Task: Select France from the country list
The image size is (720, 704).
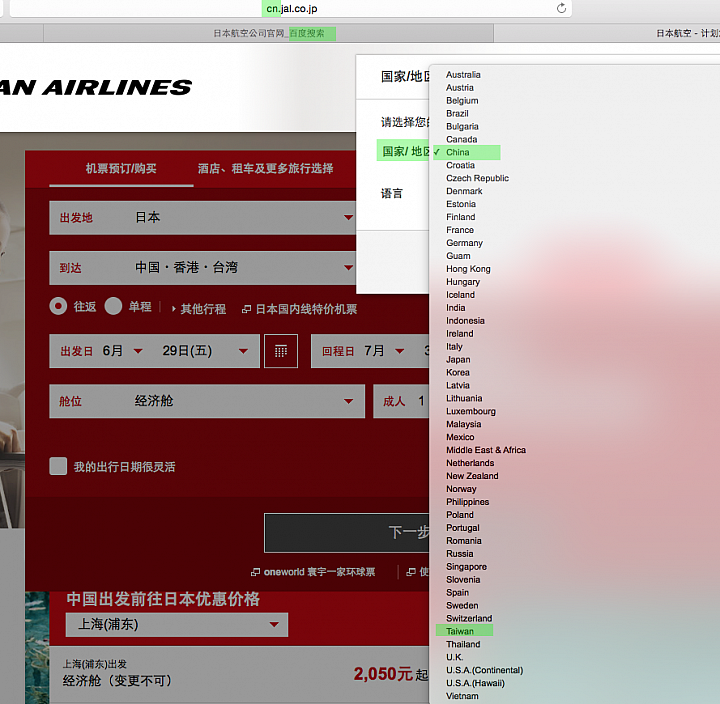Action: [460, 230]
